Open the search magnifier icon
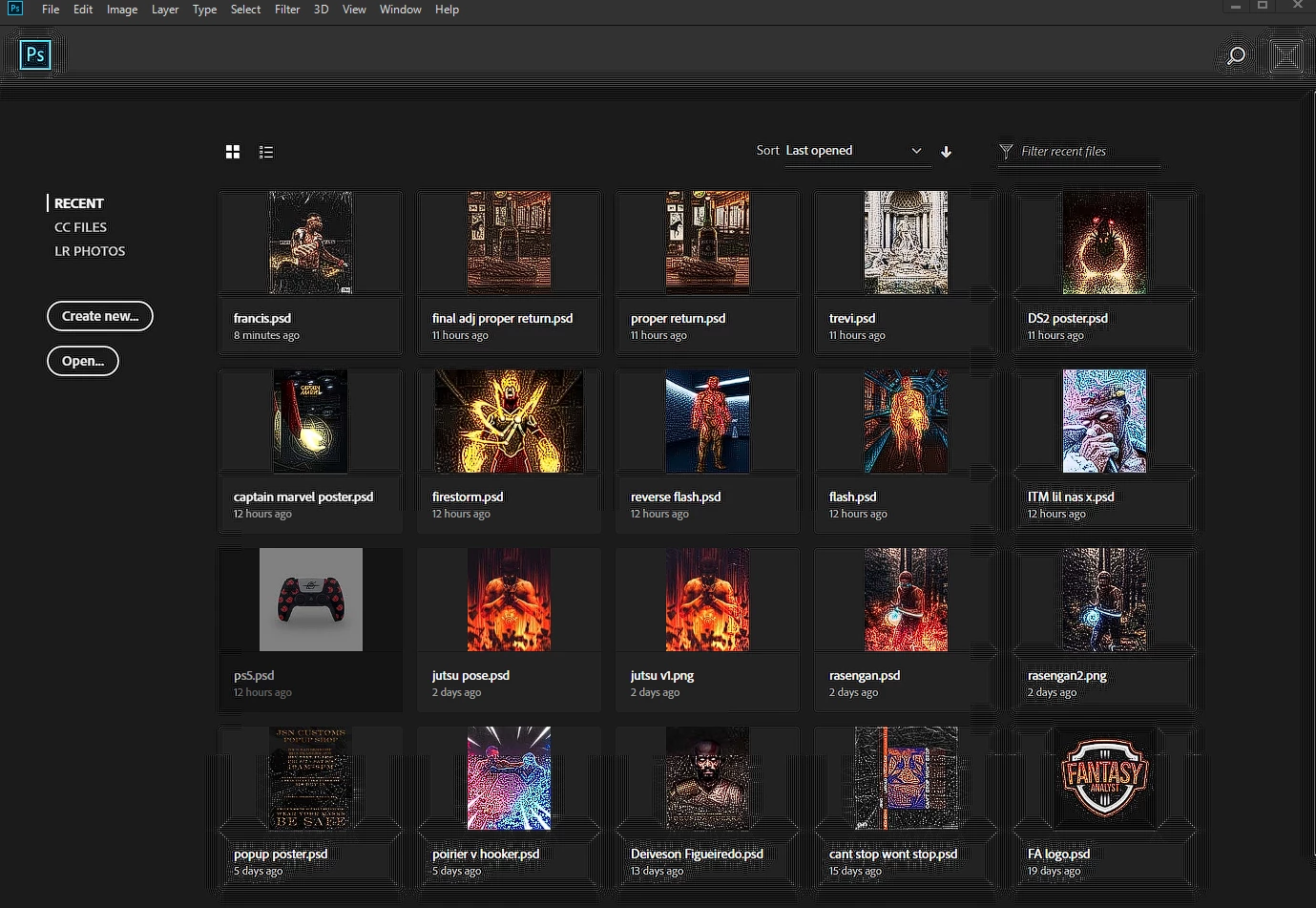The width and height of the screenshot is (1316, 908). tap(1236, 56)
